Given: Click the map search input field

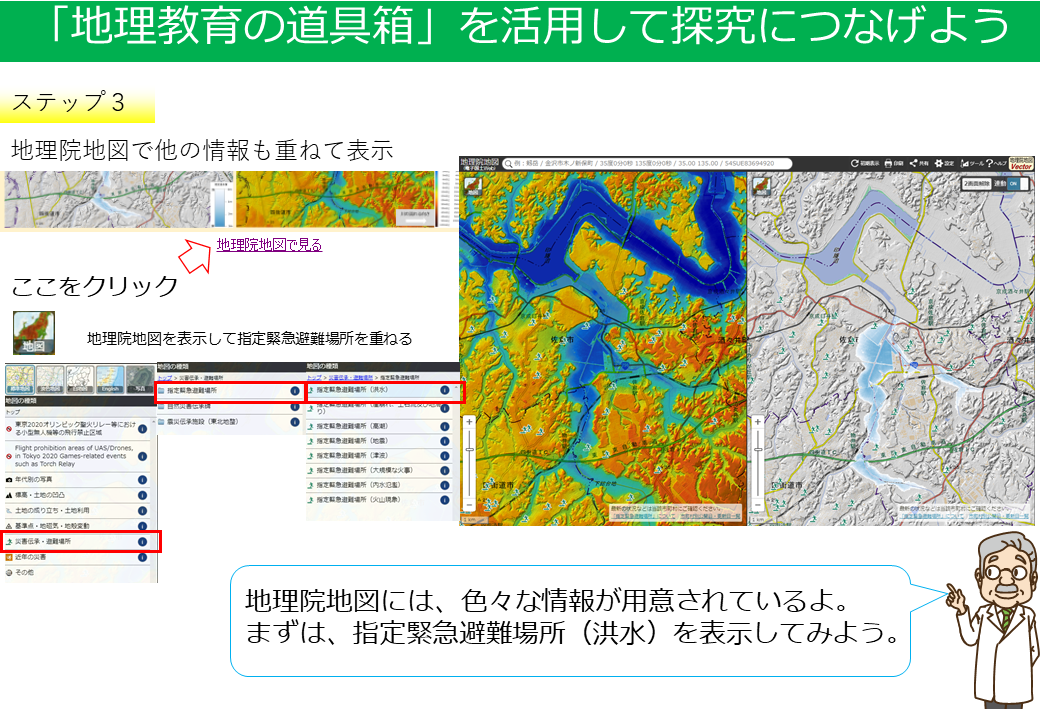Looking at the screenshot, I should (x=647, y=163).
